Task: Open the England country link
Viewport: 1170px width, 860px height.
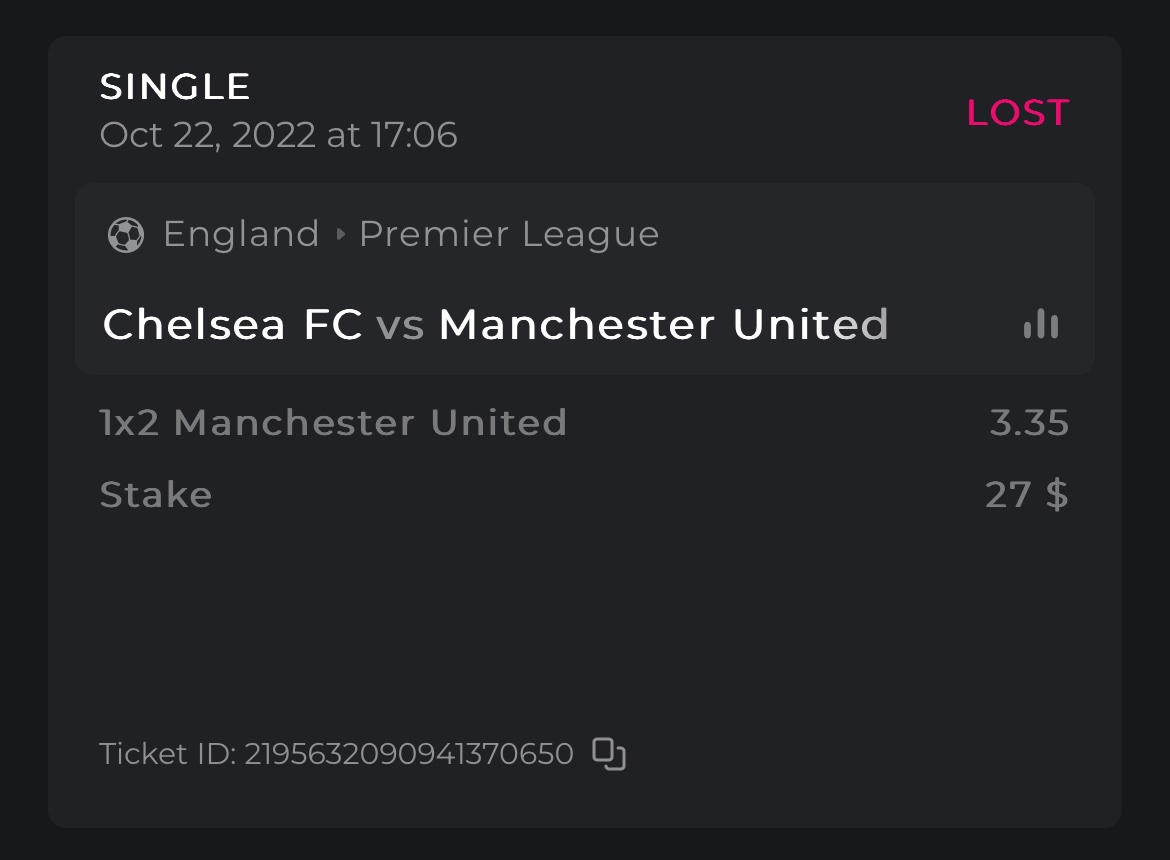Action: 241,234
